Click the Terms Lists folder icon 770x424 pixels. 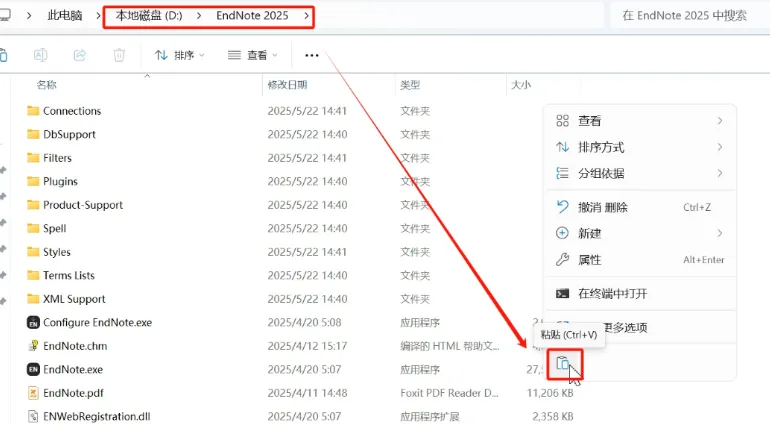[33, 275]
